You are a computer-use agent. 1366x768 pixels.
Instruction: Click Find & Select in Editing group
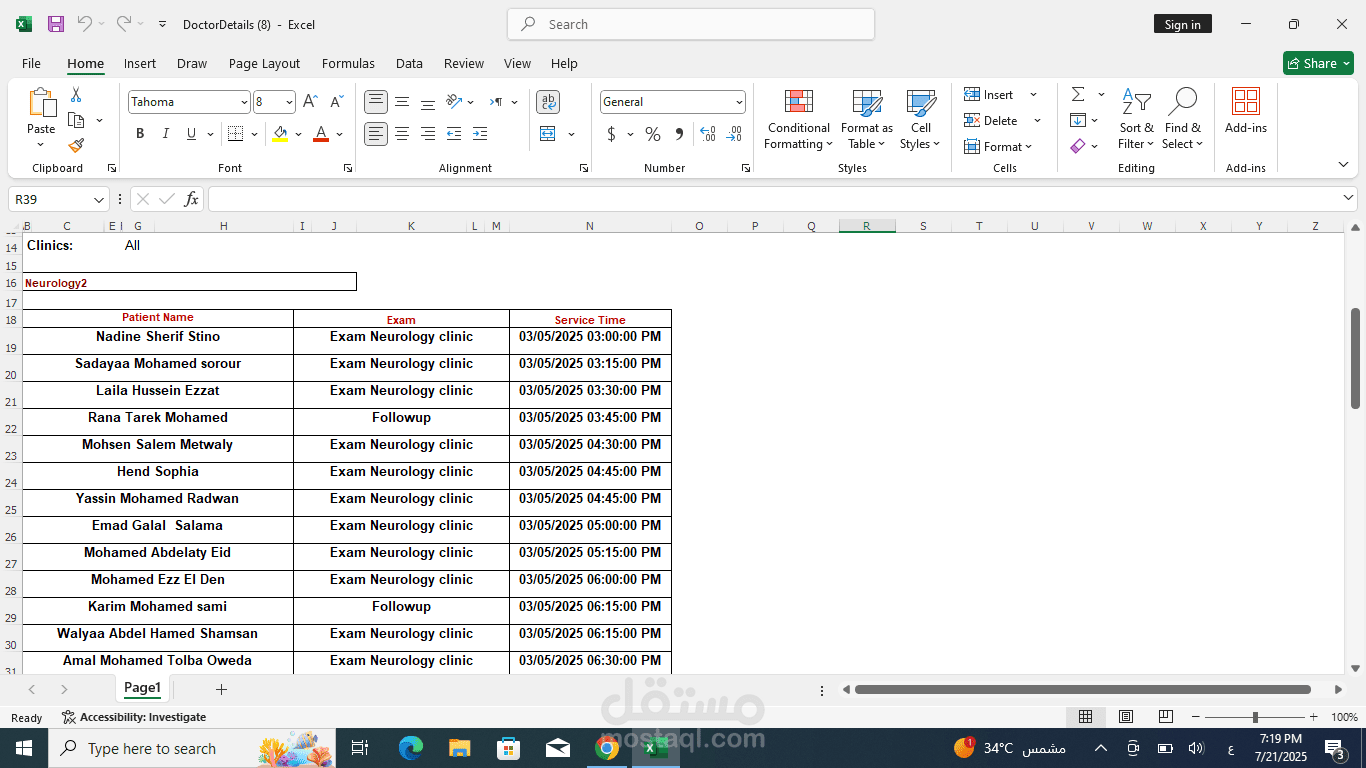1183,120
